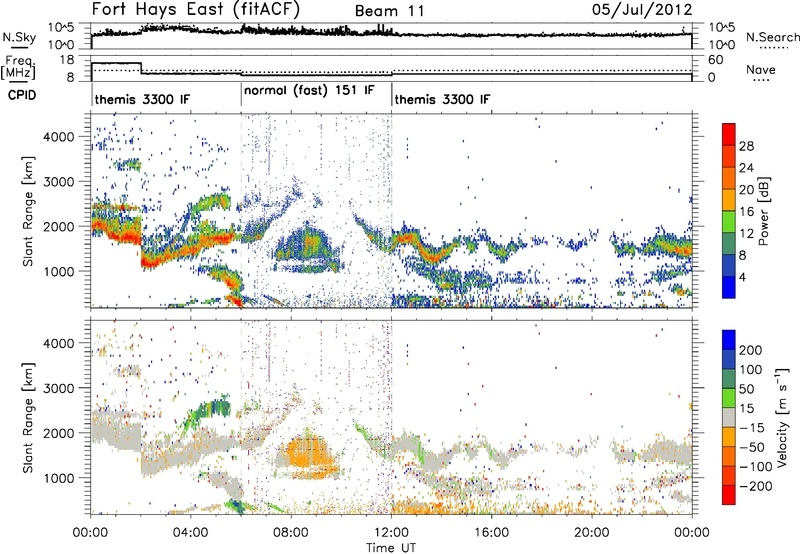800x554 pixels.
Task: Select the 'Beam 11' label
Action: (x=389, y=11)
